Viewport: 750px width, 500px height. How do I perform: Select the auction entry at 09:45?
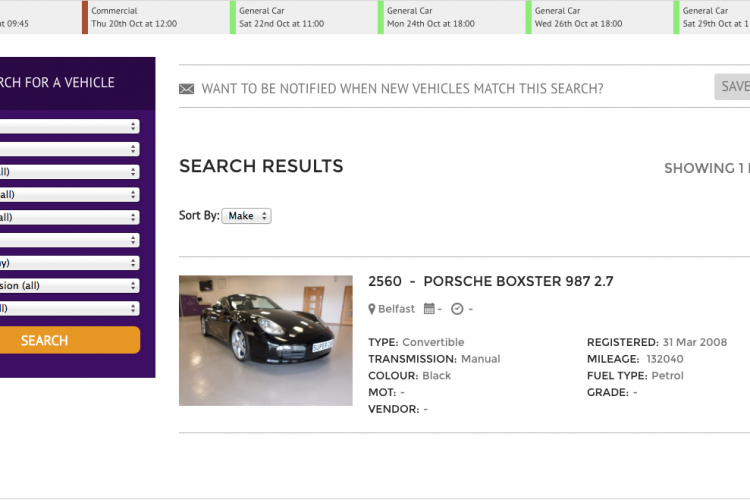point(41,17)
